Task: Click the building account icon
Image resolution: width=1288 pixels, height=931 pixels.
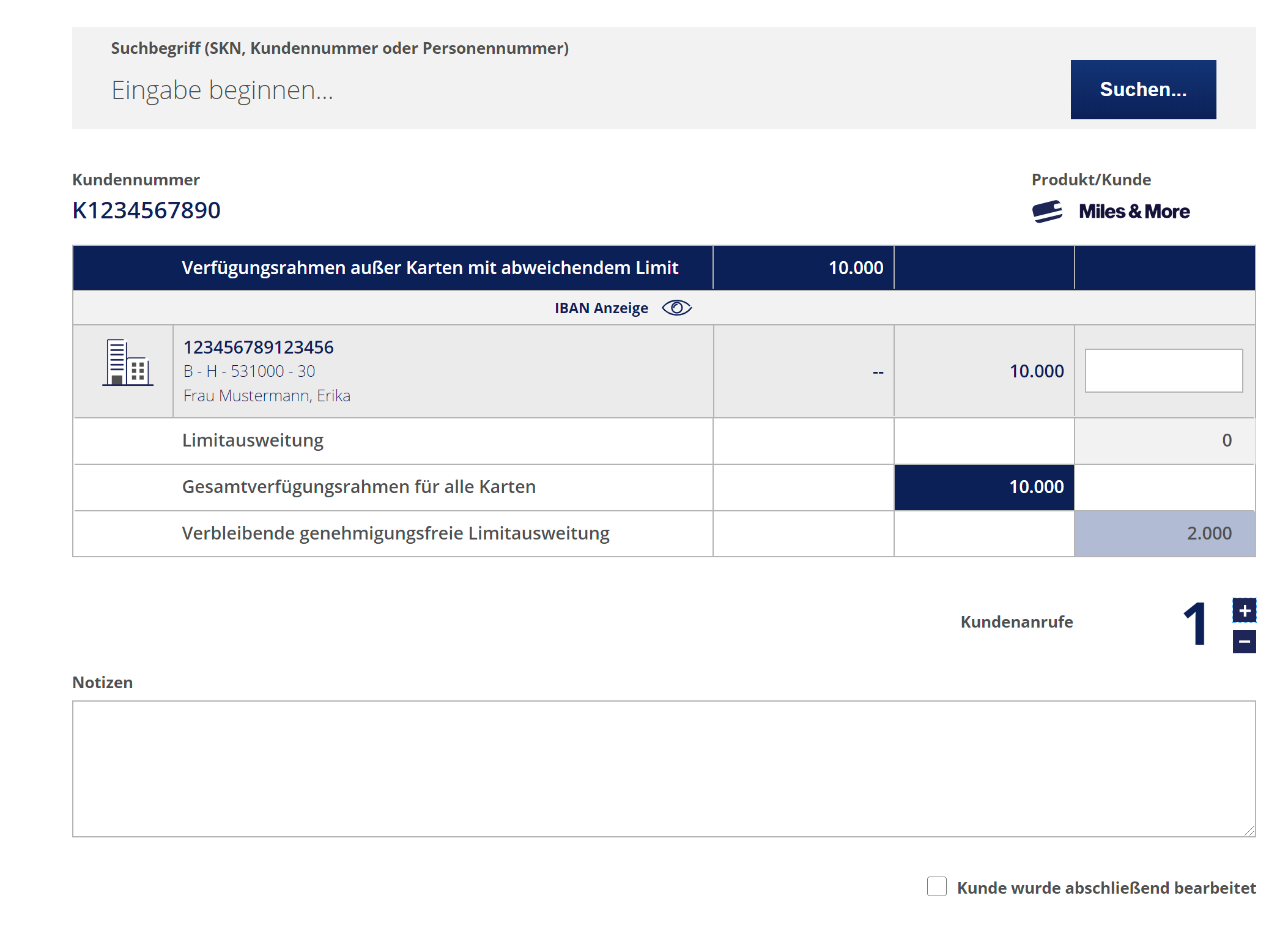Action: pyautogui.click(x=127, y=362)
